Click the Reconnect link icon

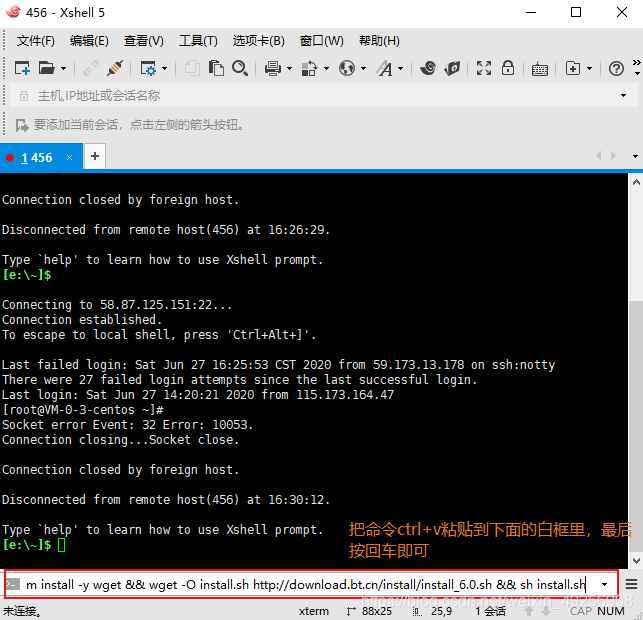coord(91,68)
